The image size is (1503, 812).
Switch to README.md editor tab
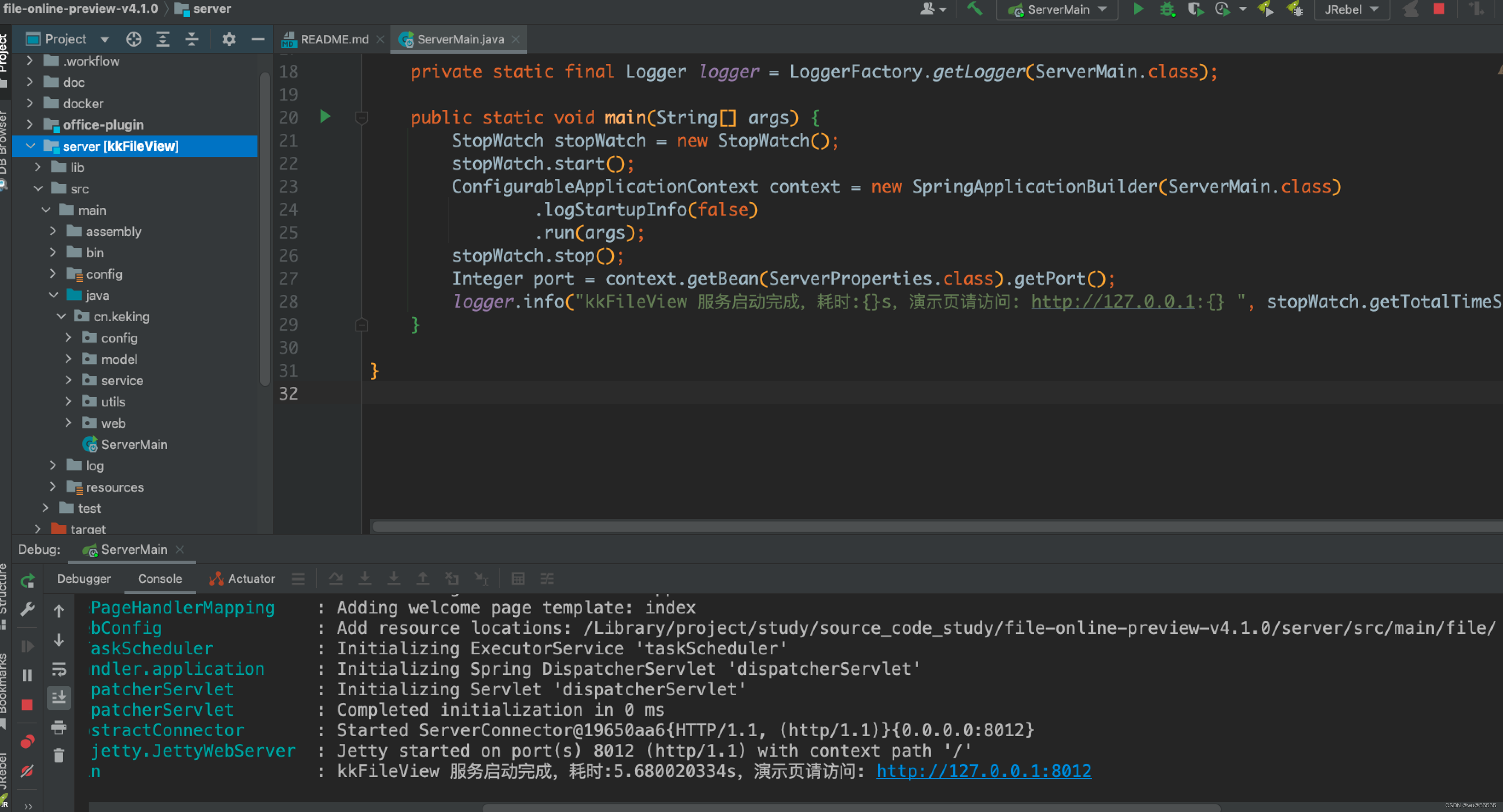tap(334, 39)
